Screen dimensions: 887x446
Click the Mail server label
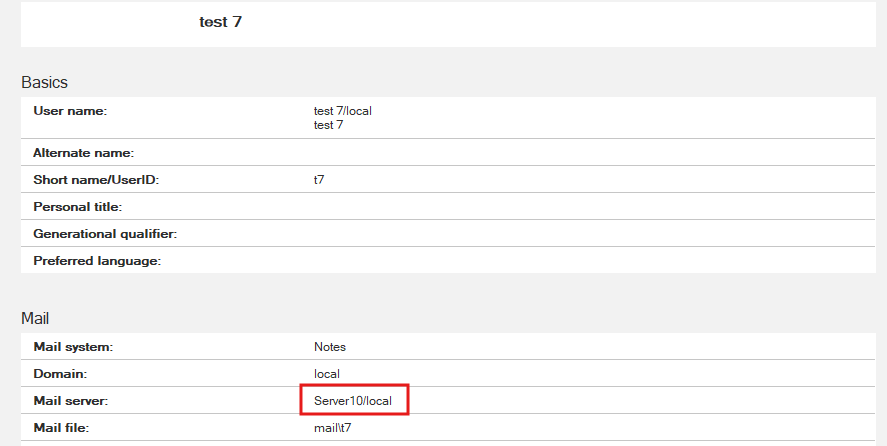tap(71, 401)
